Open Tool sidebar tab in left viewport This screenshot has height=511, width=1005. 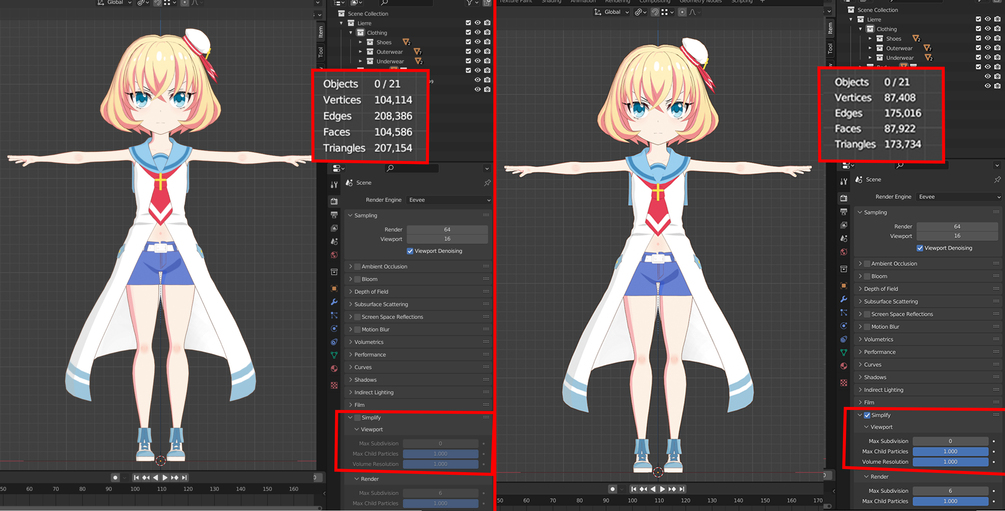(x=320, y=52)
